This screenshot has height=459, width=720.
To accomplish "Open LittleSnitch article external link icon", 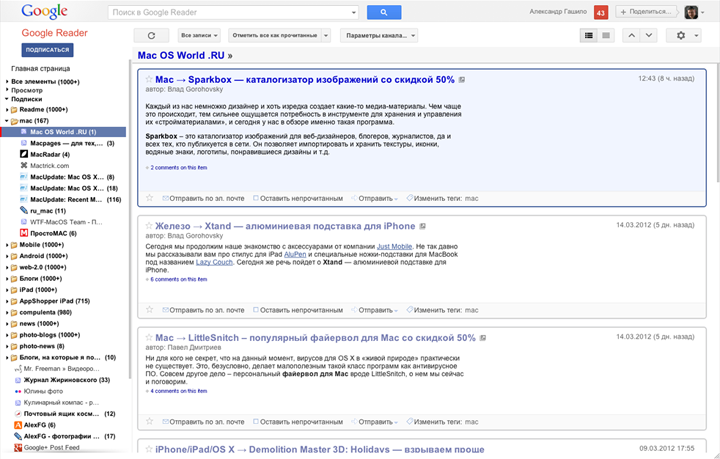I will [x=483, y=338].
